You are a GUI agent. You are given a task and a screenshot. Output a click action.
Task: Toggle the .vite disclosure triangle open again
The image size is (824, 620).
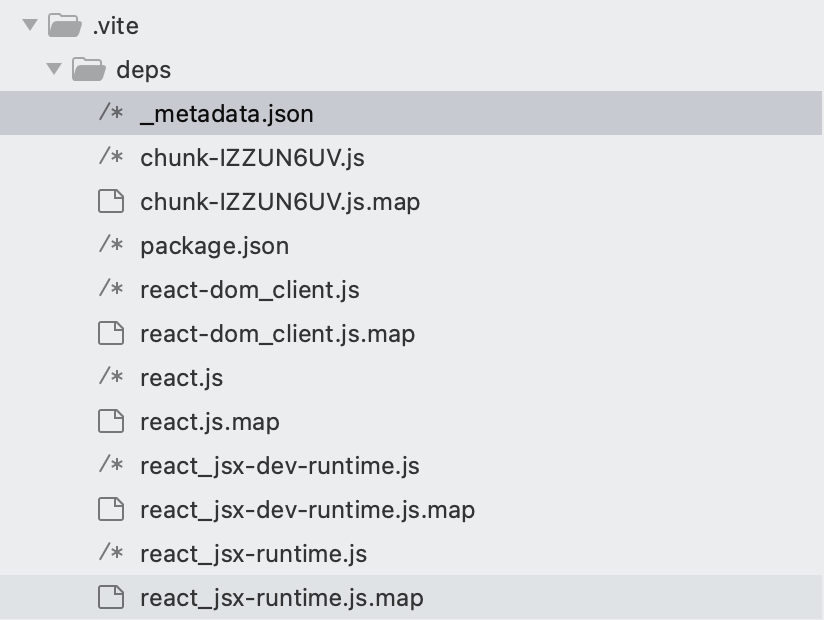coord(28,25)
